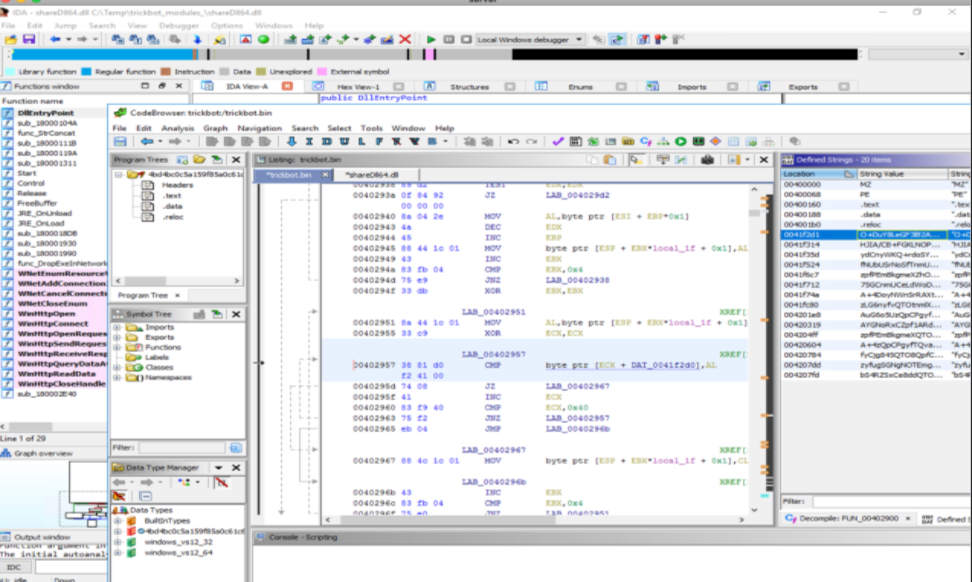The width and height of the screenshot is (972, 582).
Task: Select the Decompile: FUN_00402900 tab
Action: [x=848, y=519]
